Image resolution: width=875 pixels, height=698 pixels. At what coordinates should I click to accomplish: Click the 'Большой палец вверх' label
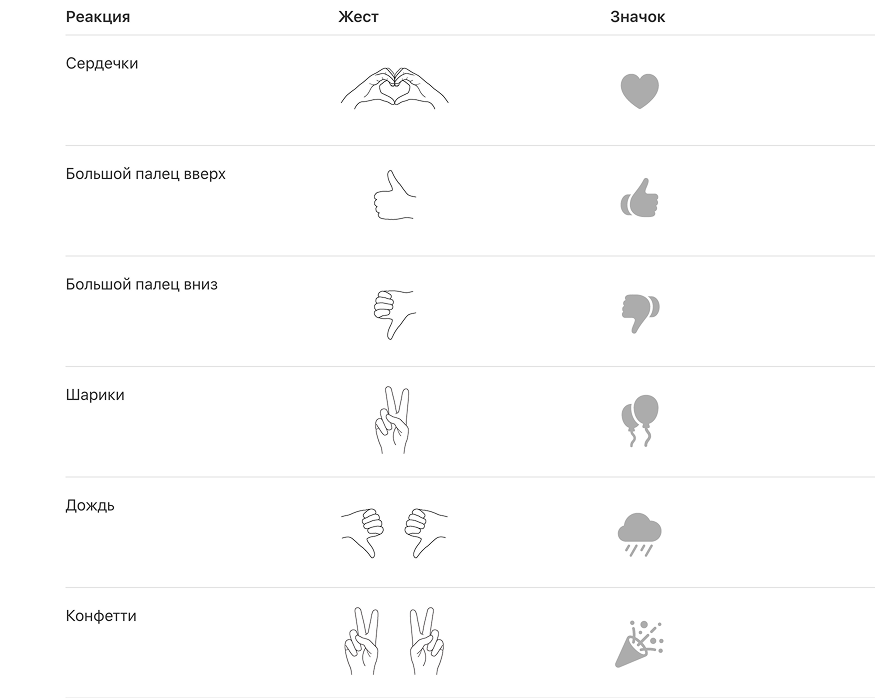pos(146,174)
